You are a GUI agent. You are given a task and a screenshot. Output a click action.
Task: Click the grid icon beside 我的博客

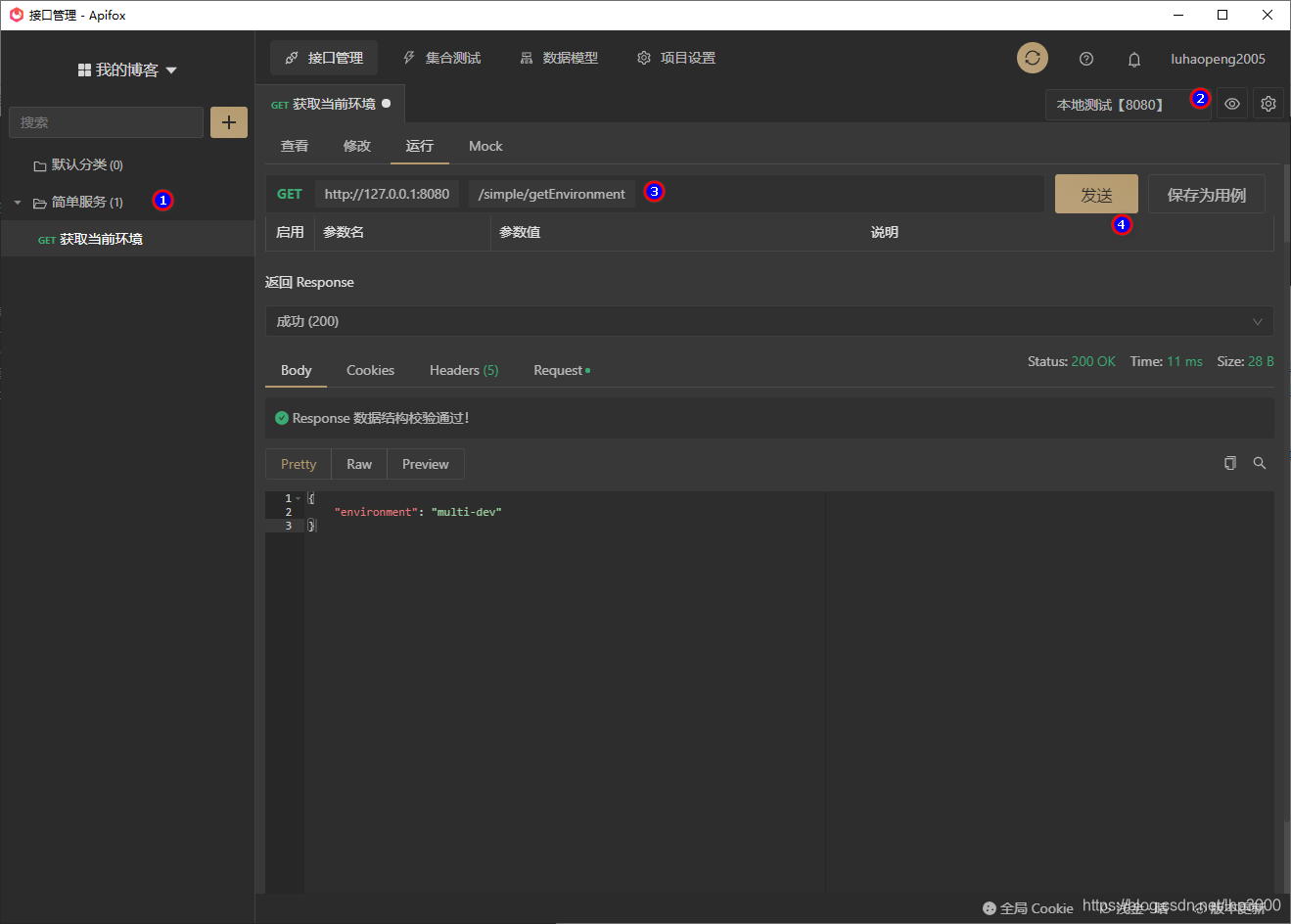click(x=84, y=70)
